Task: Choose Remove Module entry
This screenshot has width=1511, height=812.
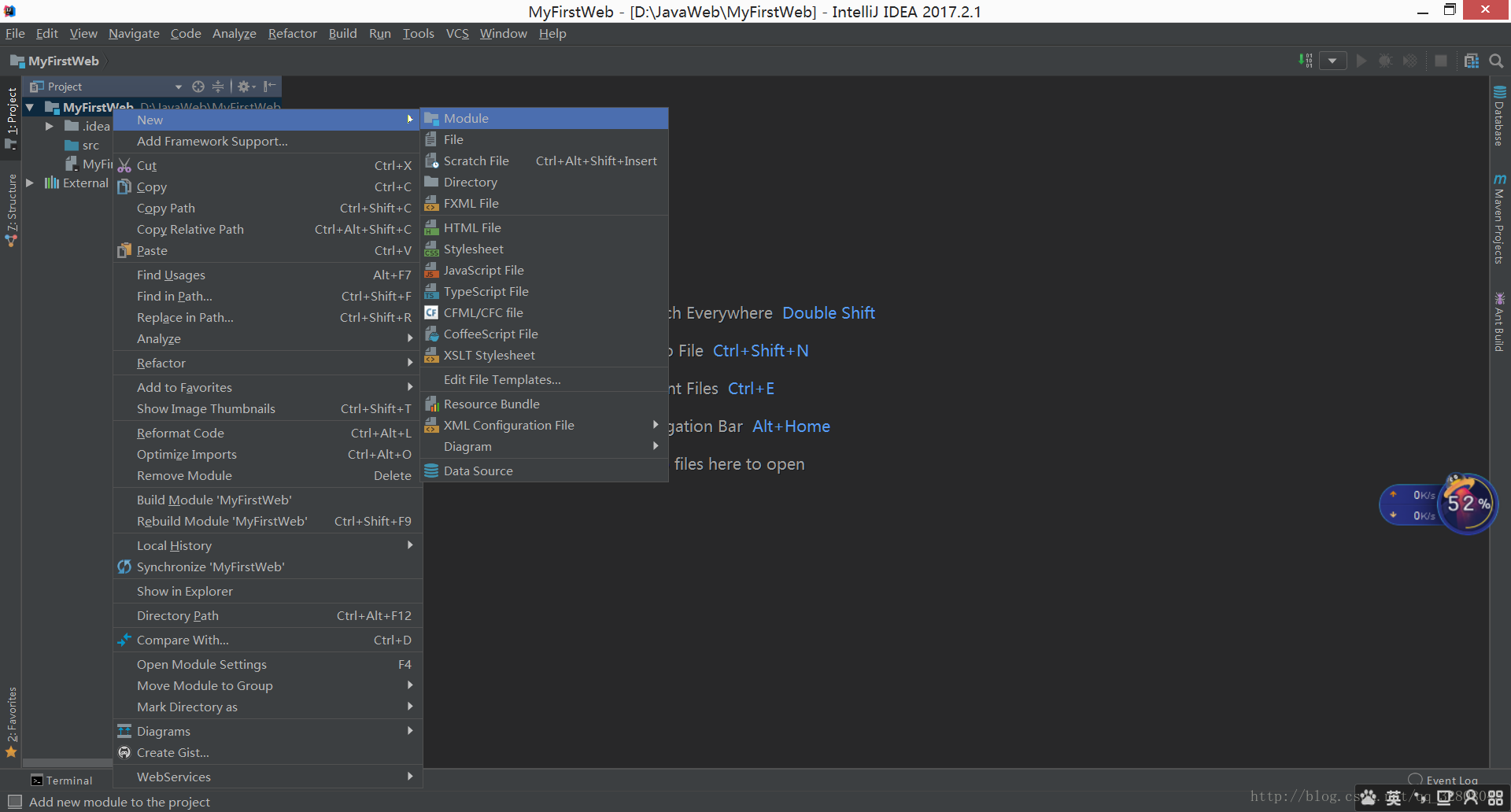Action: click(x=268, y=475)
